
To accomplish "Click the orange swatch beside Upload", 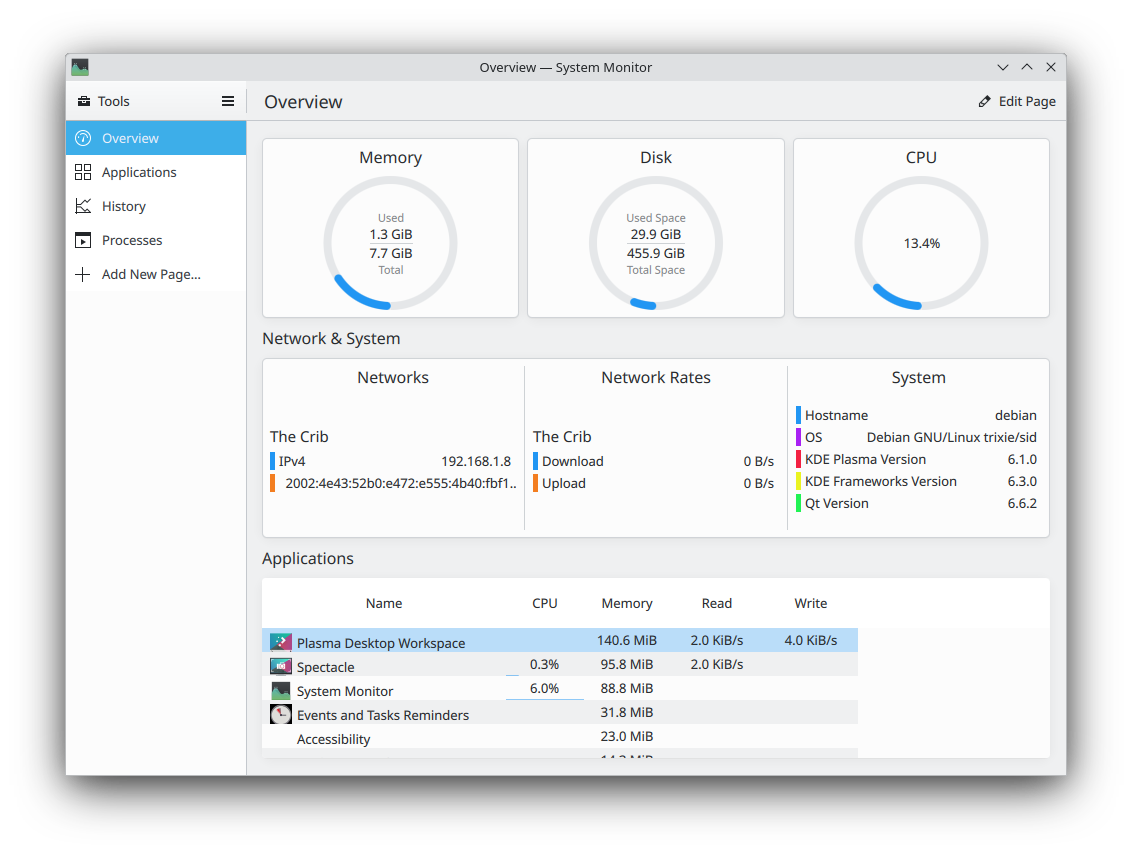I will (535, 483).
